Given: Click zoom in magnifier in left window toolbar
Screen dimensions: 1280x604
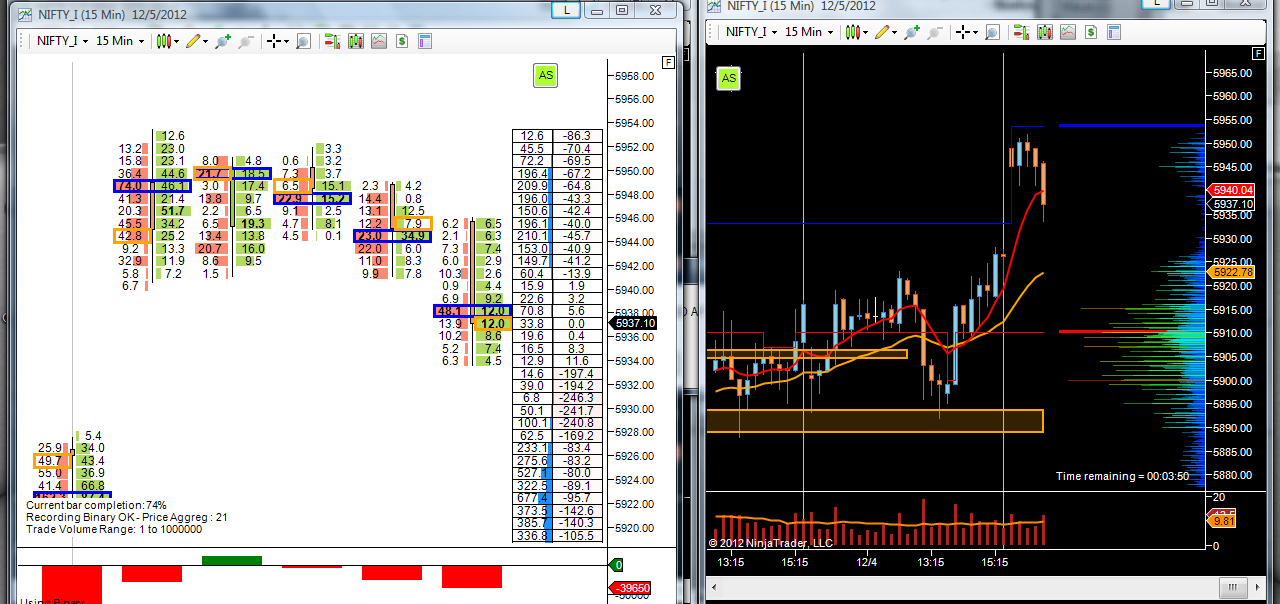Looking at the screenshot, I should [x=221, y=41].
